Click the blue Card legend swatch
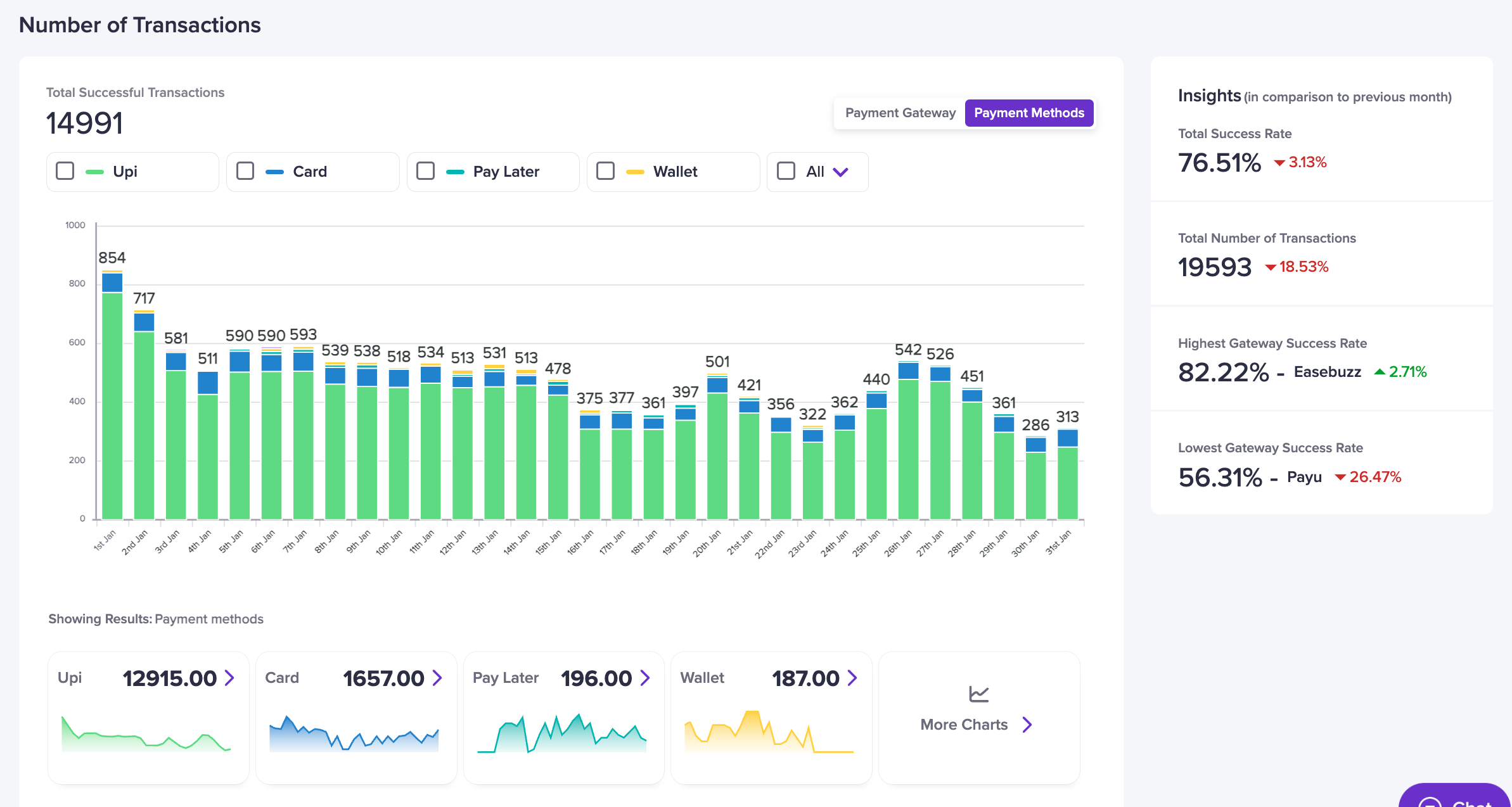 [274, 172]
